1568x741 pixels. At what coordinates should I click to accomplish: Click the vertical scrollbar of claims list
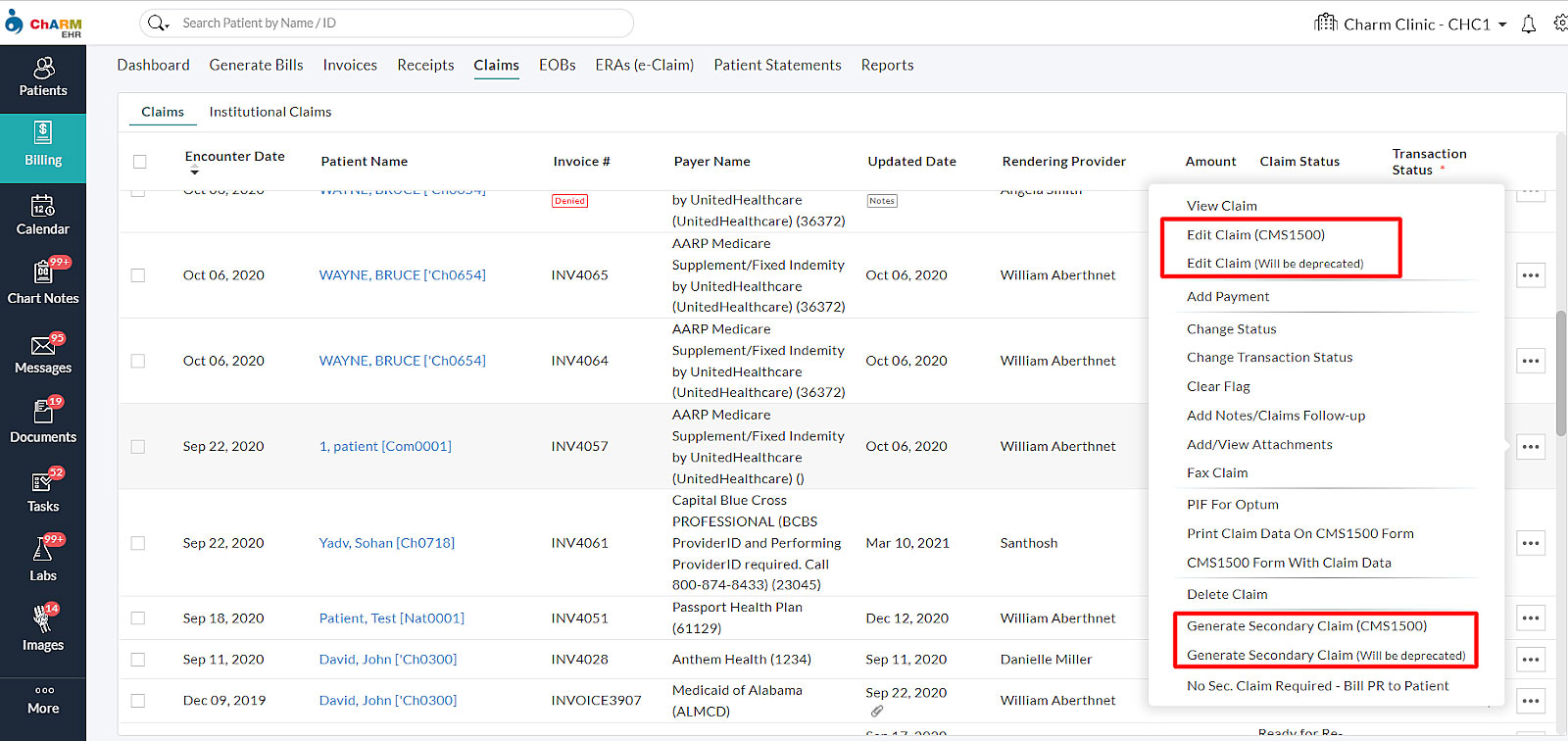click(x=1560, y=372)
